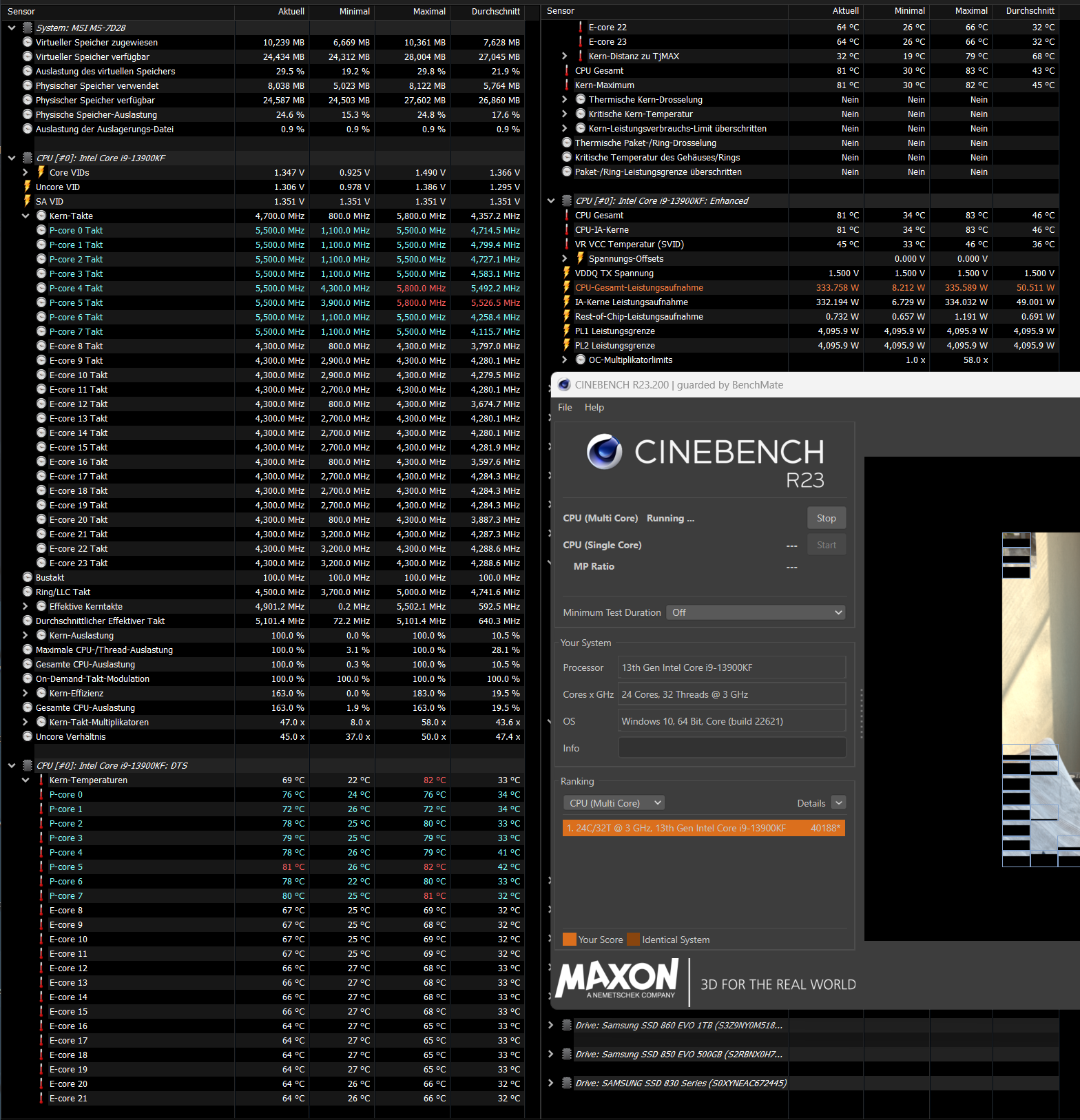Click the Uncore VID lightning icon
Image resolution: width=1080 pixels, height=1120 pixels.
[x=28, y=187]
